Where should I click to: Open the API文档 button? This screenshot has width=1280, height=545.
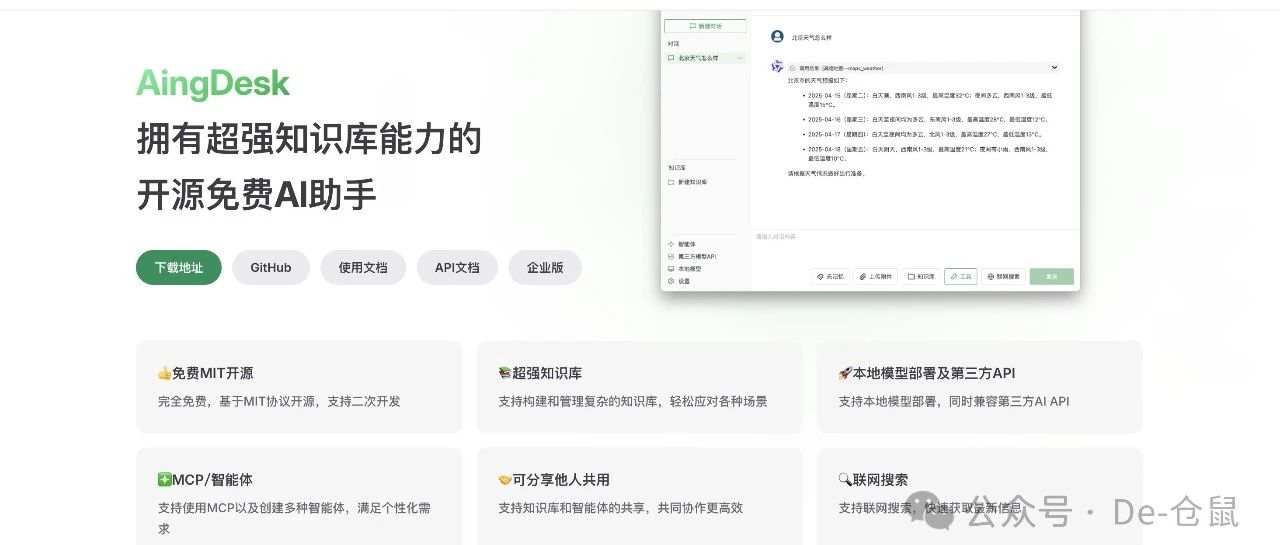(x=457, y=268)
